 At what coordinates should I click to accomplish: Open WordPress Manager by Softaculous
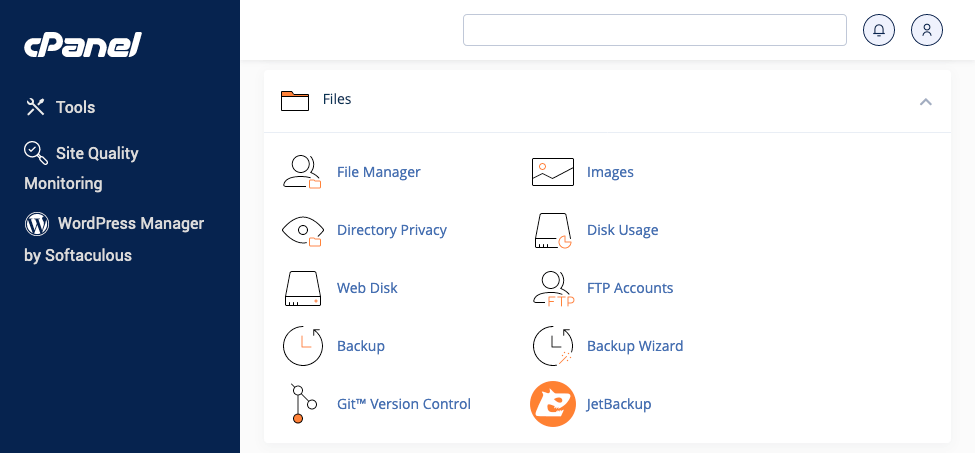(x=114, y=239)
